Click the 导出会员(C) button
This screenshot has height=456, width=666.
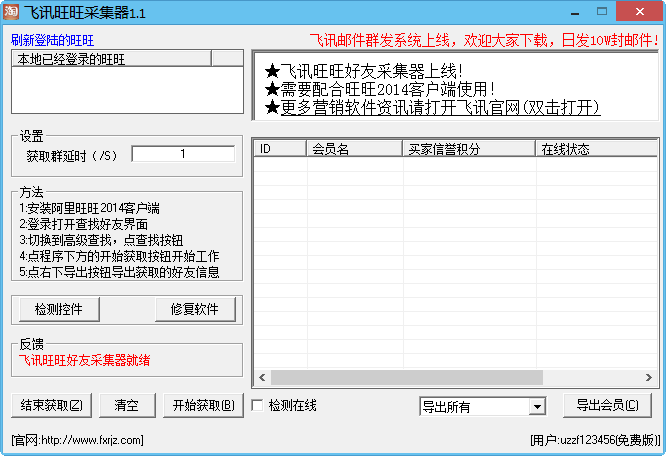607,405
